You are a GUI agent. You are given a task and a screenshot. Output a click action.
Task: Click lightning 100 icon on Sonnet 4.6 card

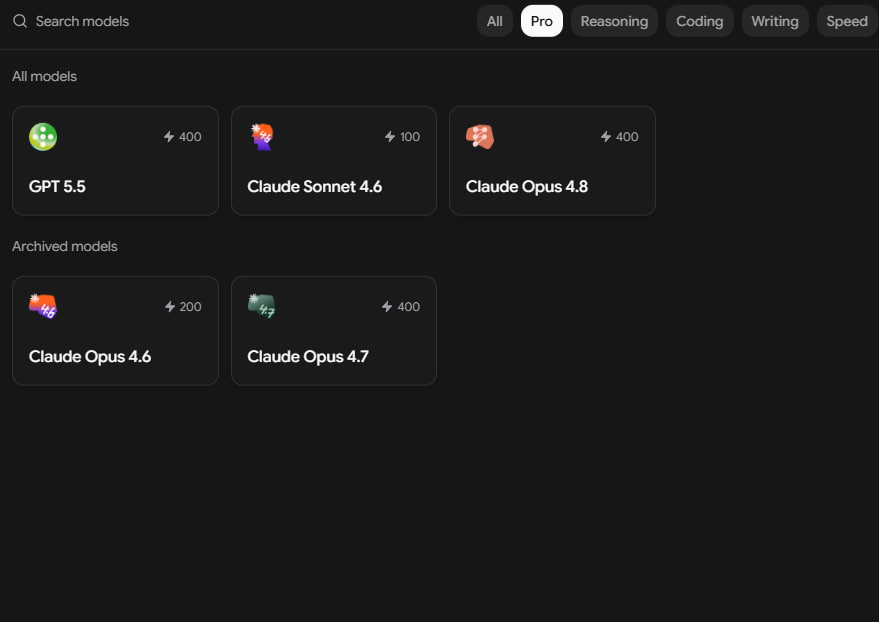click(x=390, y=137)
